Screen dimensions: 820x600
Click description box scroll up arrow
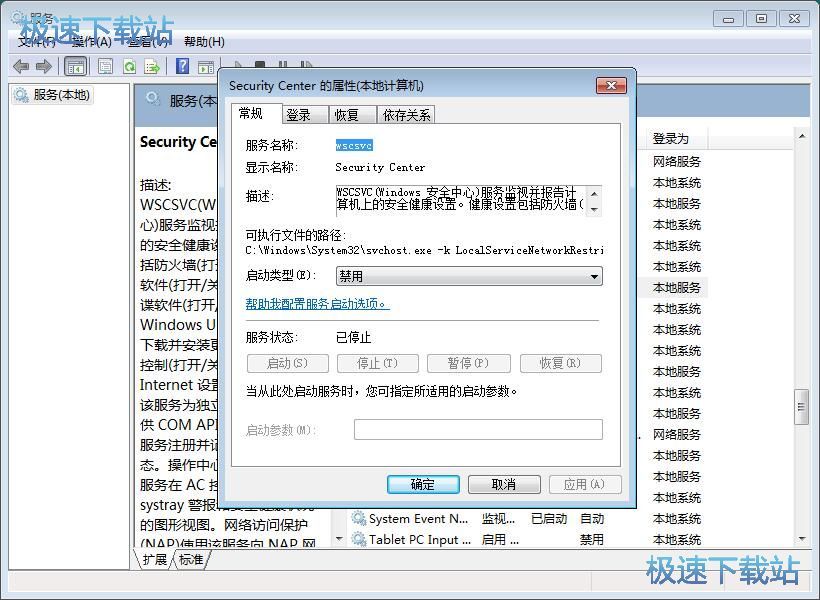(x=594, y=194)
